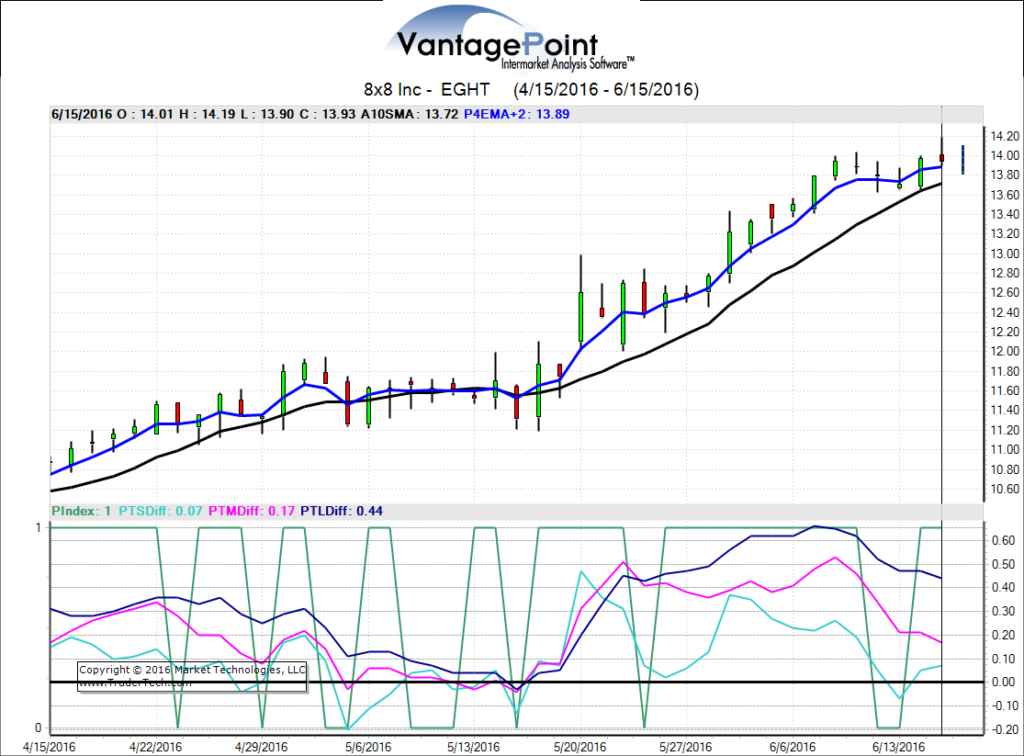1024x756 pixels.
Task: Click the 0.60 indicator axis label
Action: tap(1004, 541)
